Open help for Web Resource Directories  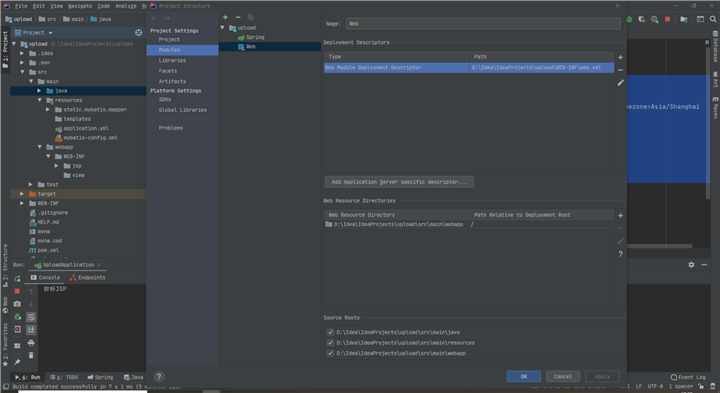pos(620,254)
